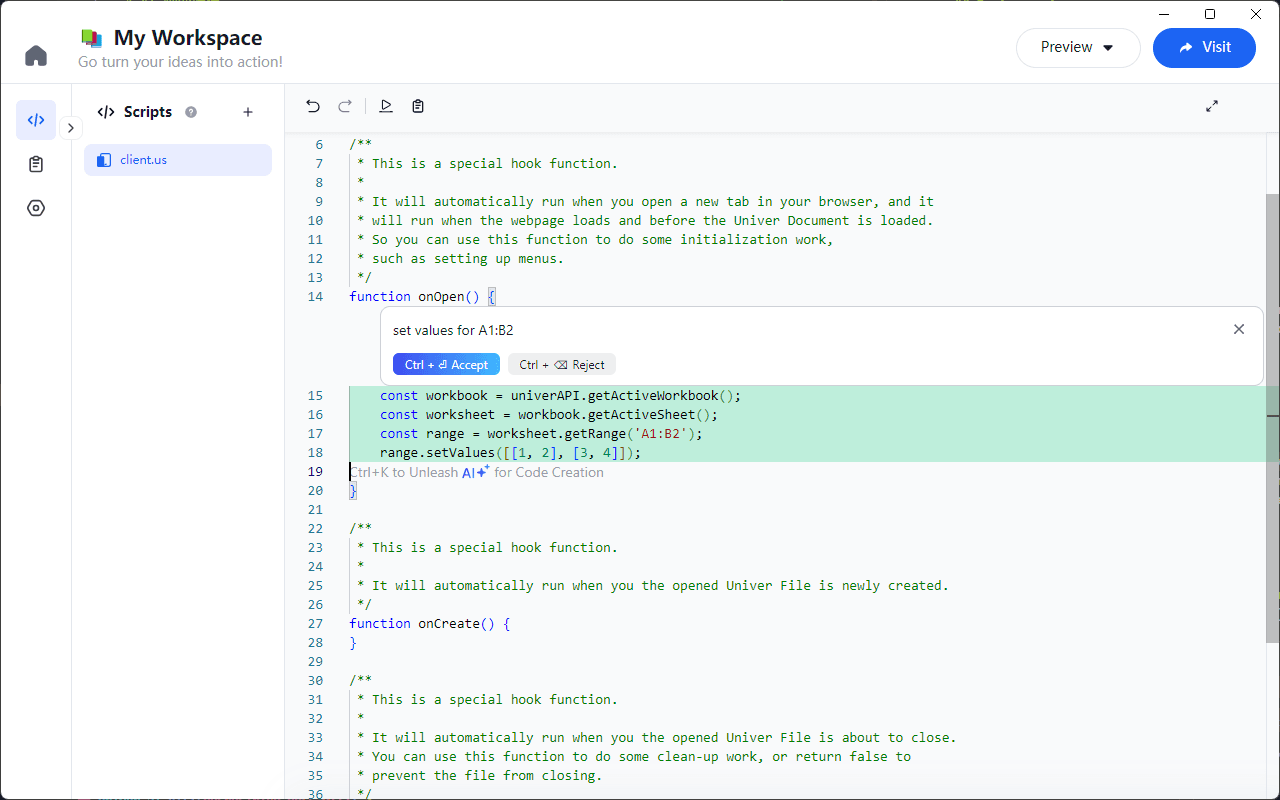The width and height of the screenshot is (1280, 800).
Task: Click the 'function onOpen()' code line
Action: [422, 297]
